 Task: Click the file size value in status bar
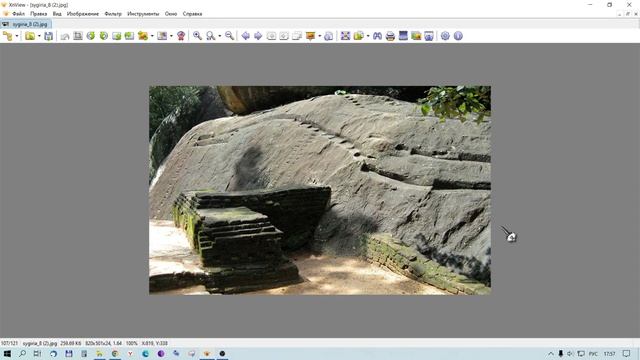(71, 343)
